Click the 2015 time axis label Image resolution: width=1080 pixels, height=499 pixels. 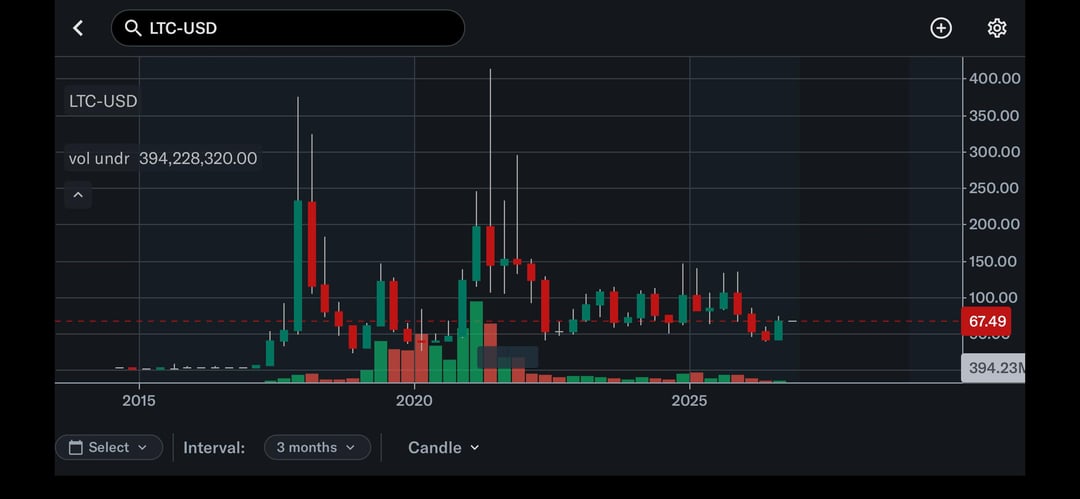click(139, 400)
